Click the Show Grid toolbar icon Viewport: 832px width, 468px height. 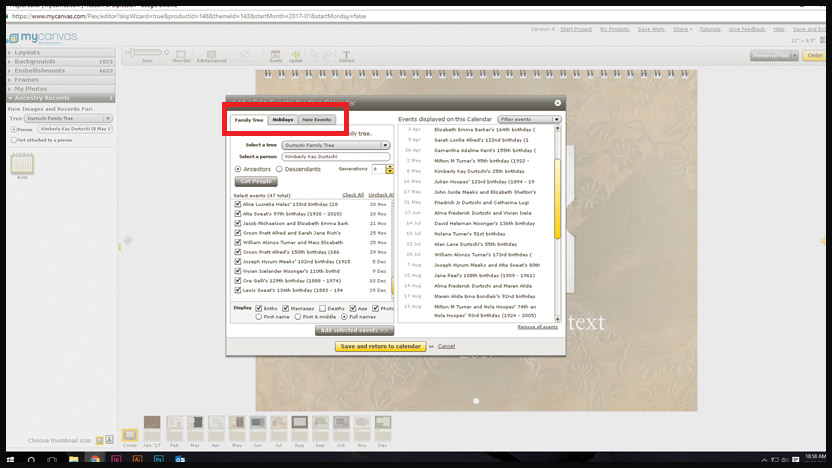pyautogui.click(x=181, y=56)
